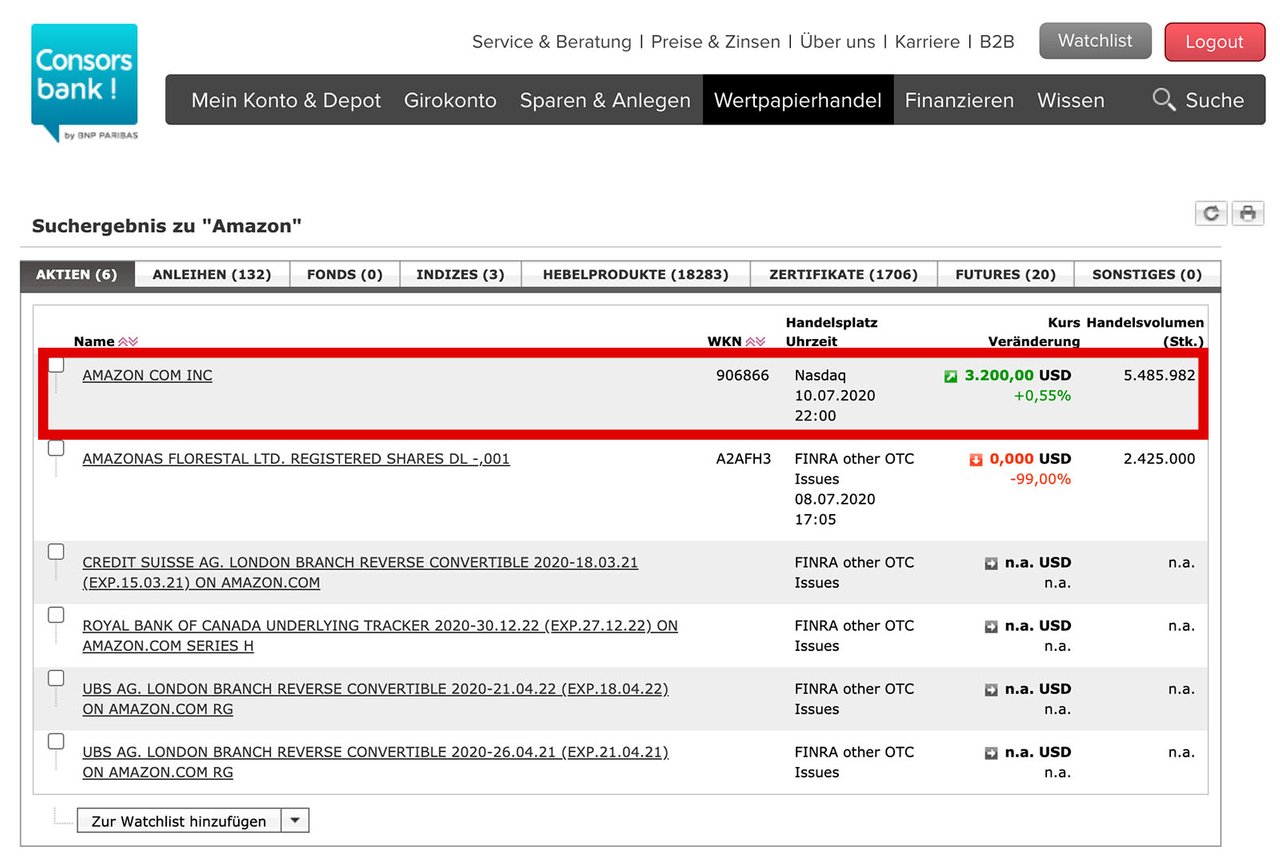1280x865 pixels.
Task: Open the Girokonto menu
Action: coord(450,100)
